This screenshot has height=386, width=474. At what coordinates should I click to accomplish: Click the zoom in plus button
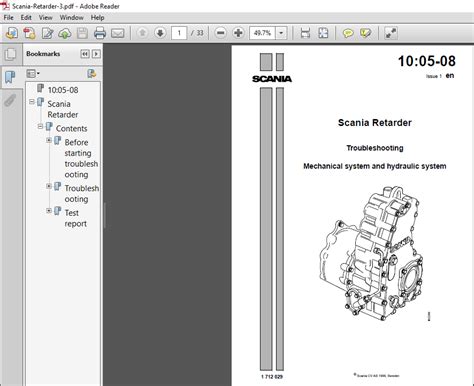tap(238, 33)
